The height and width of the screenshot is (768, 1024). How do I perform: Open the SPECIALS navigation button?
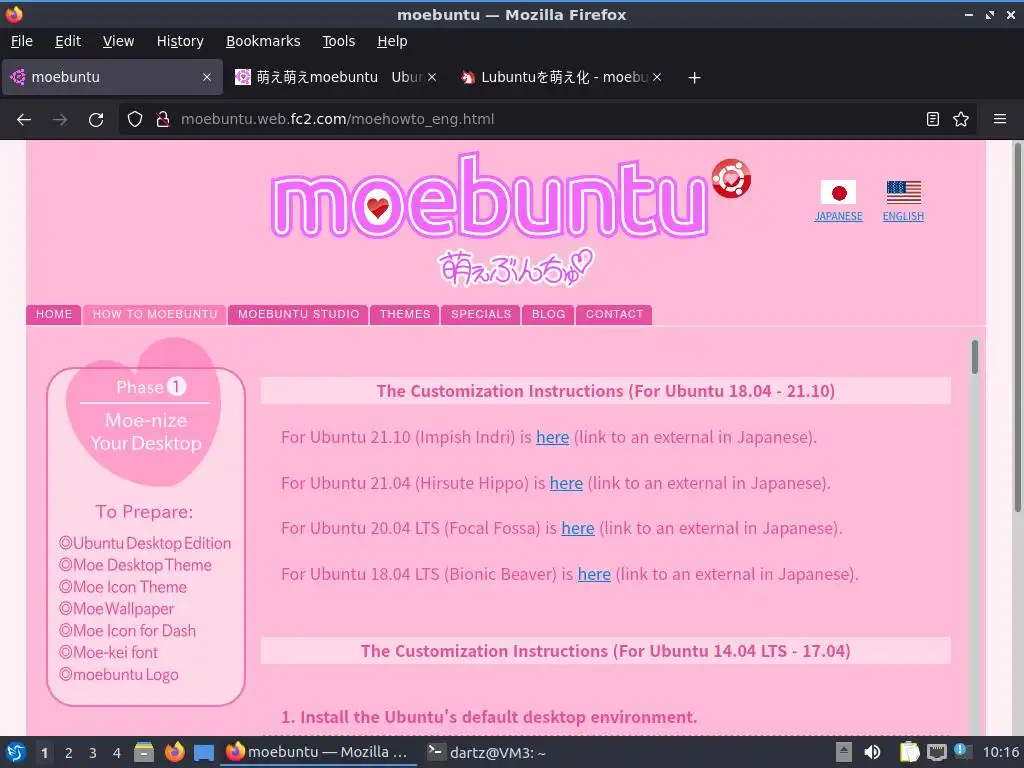point(481,314)
